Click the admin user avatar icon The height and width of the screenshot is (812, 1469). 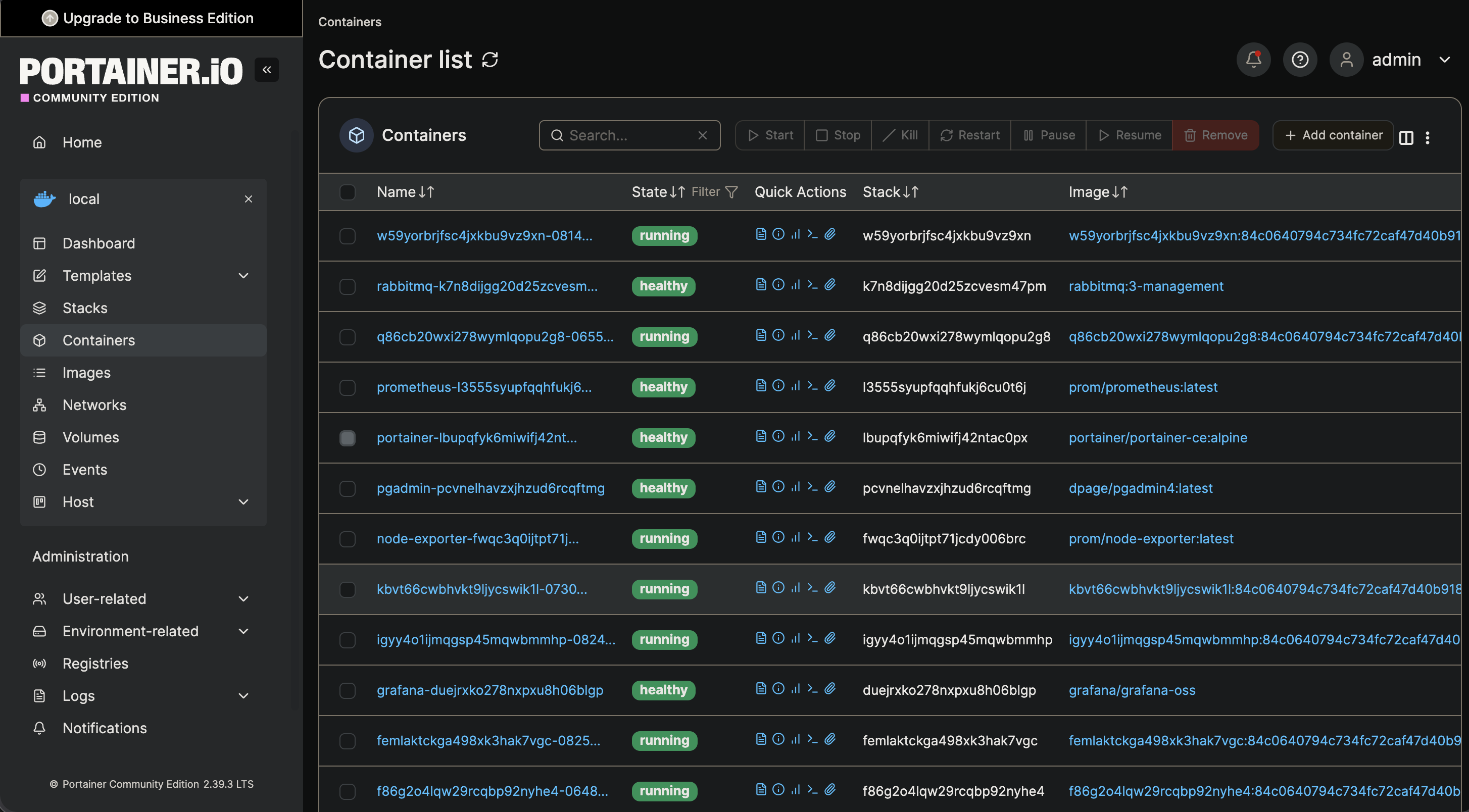pos(1346,59)
